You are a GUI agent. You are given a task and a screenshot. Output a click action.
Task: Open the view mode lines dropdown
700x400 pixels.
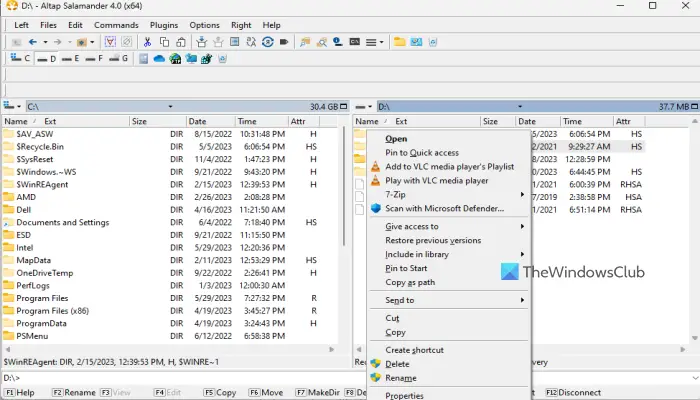coord(374,42)
